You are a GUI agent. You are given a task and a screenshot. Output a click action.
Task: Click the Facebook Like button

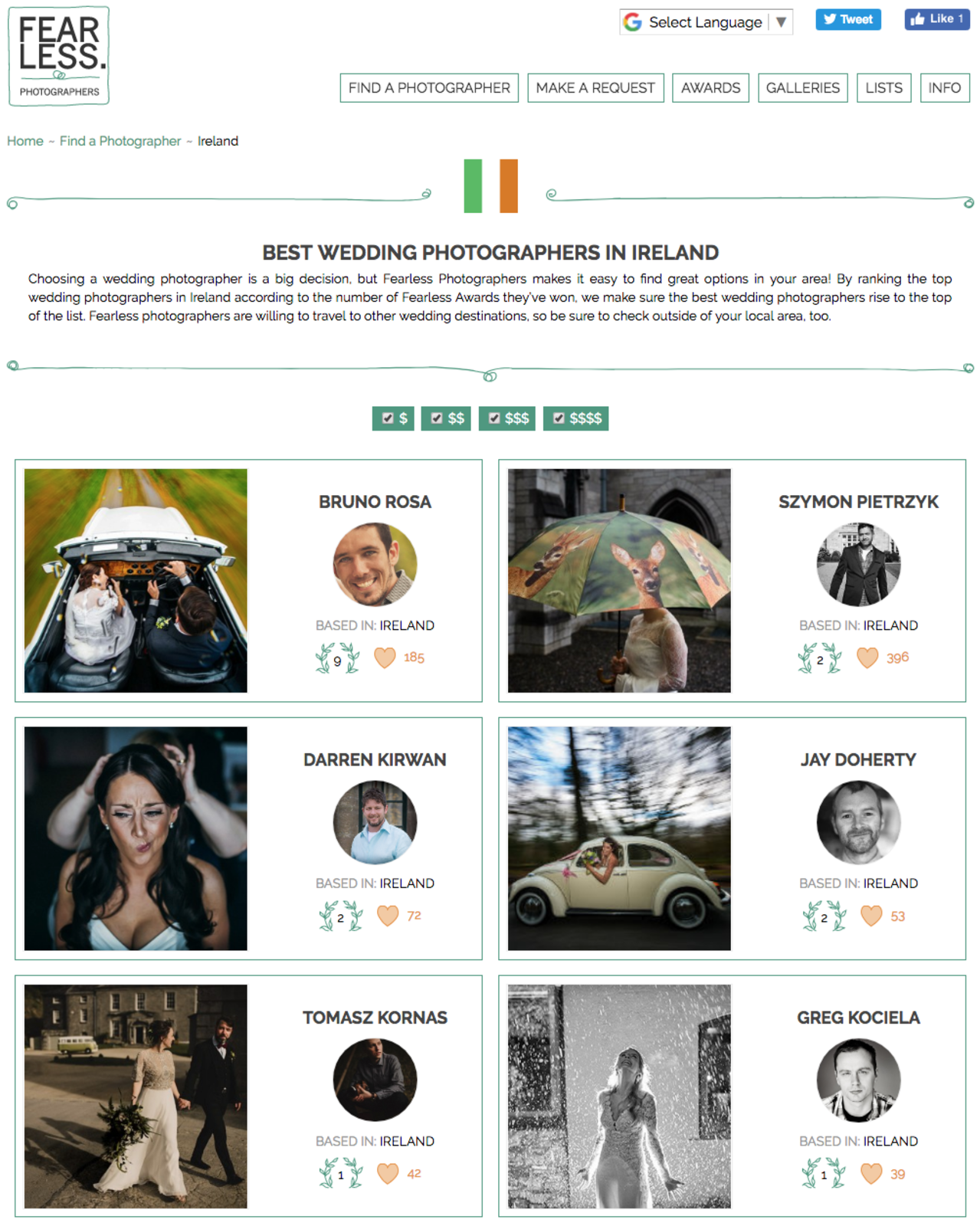937,19
